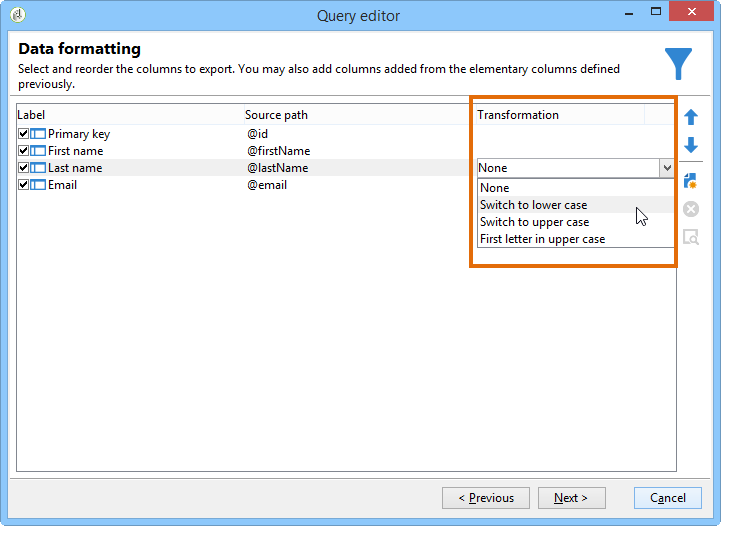Click the grayed delete column icon
Image resolution: width=736 pixels, height=541 pixels.
click(690, 209)
